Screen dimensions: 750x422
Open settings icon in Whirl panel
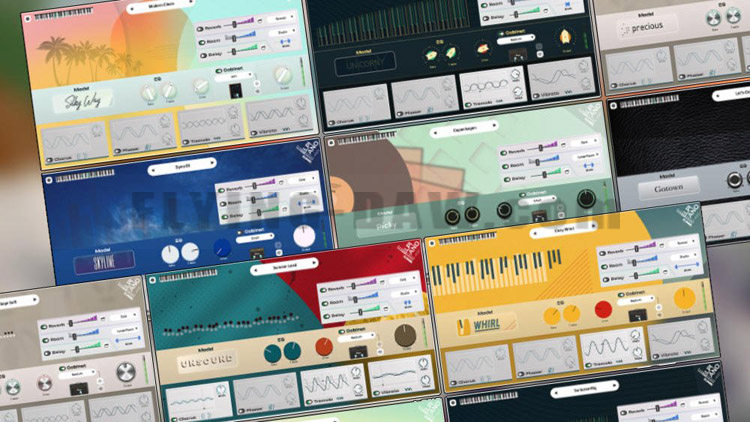click(x=432, y=244)
